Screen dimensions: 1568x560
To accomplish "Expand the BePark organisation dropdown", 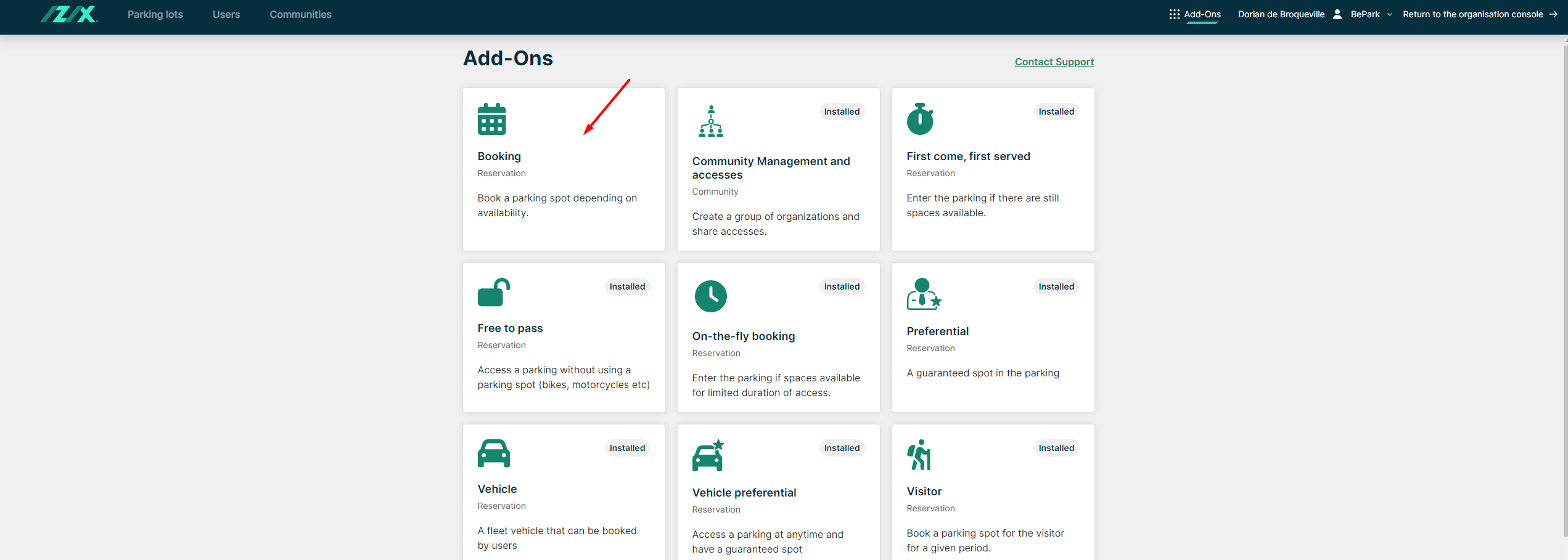I will coord(1371,14).
